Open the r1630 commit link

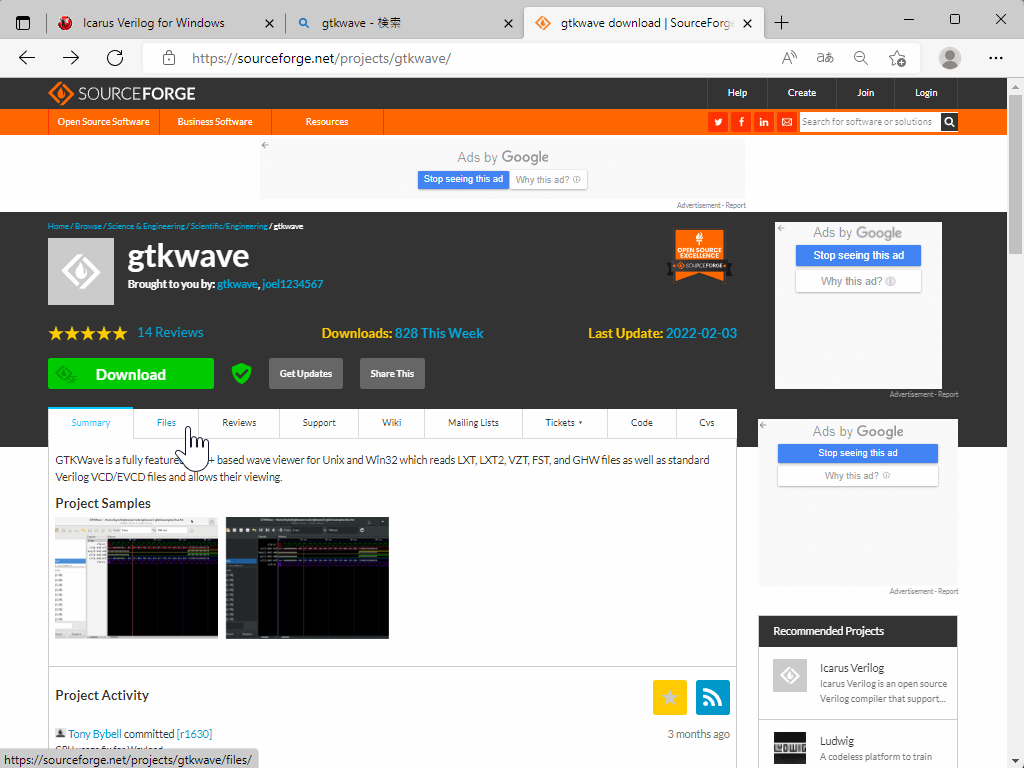coord(194,734)
